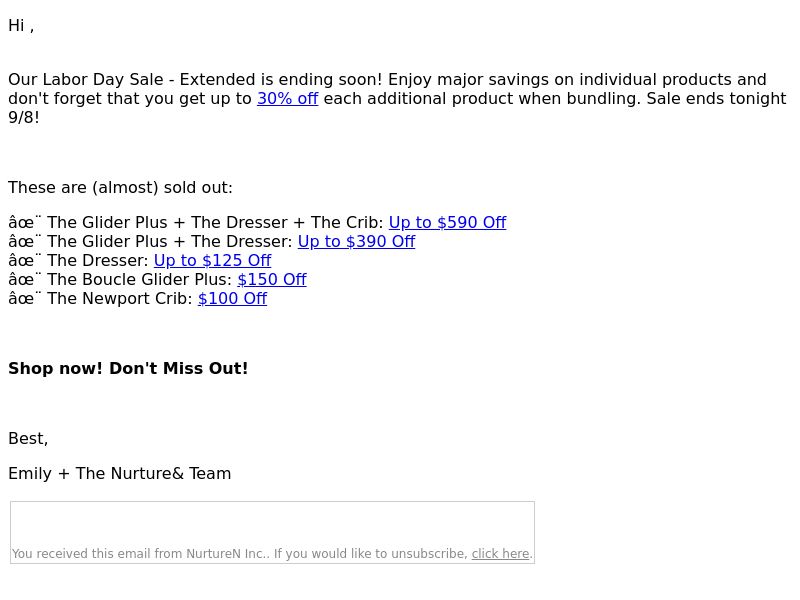Click the Best, closing line
Image resolution: width=800 pixels, height=600 pixels.
(x=28, y=439)
